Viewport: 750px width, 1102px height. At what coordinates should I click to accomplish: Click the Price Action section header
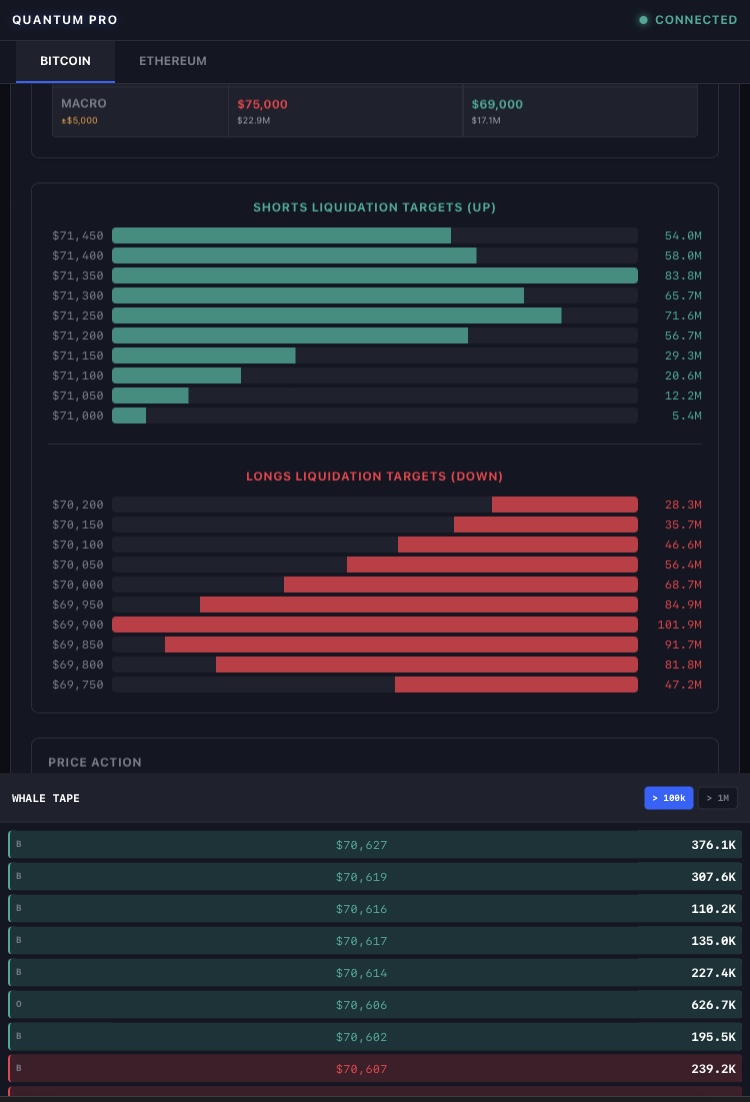click(95, 762)
